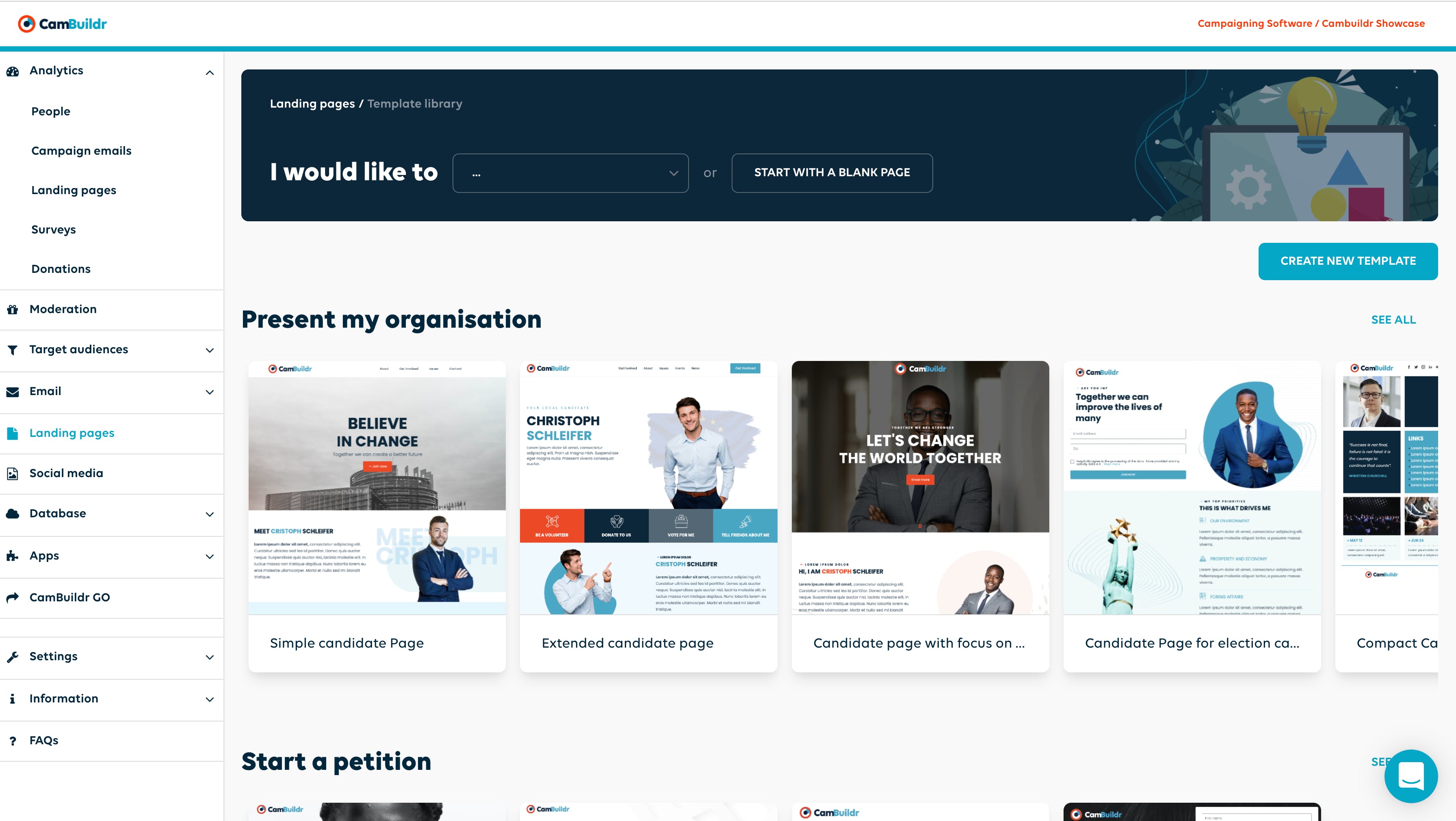
Task: Select Candidate Page for election campaign thumbnail
Action: tap(1192, 488)
